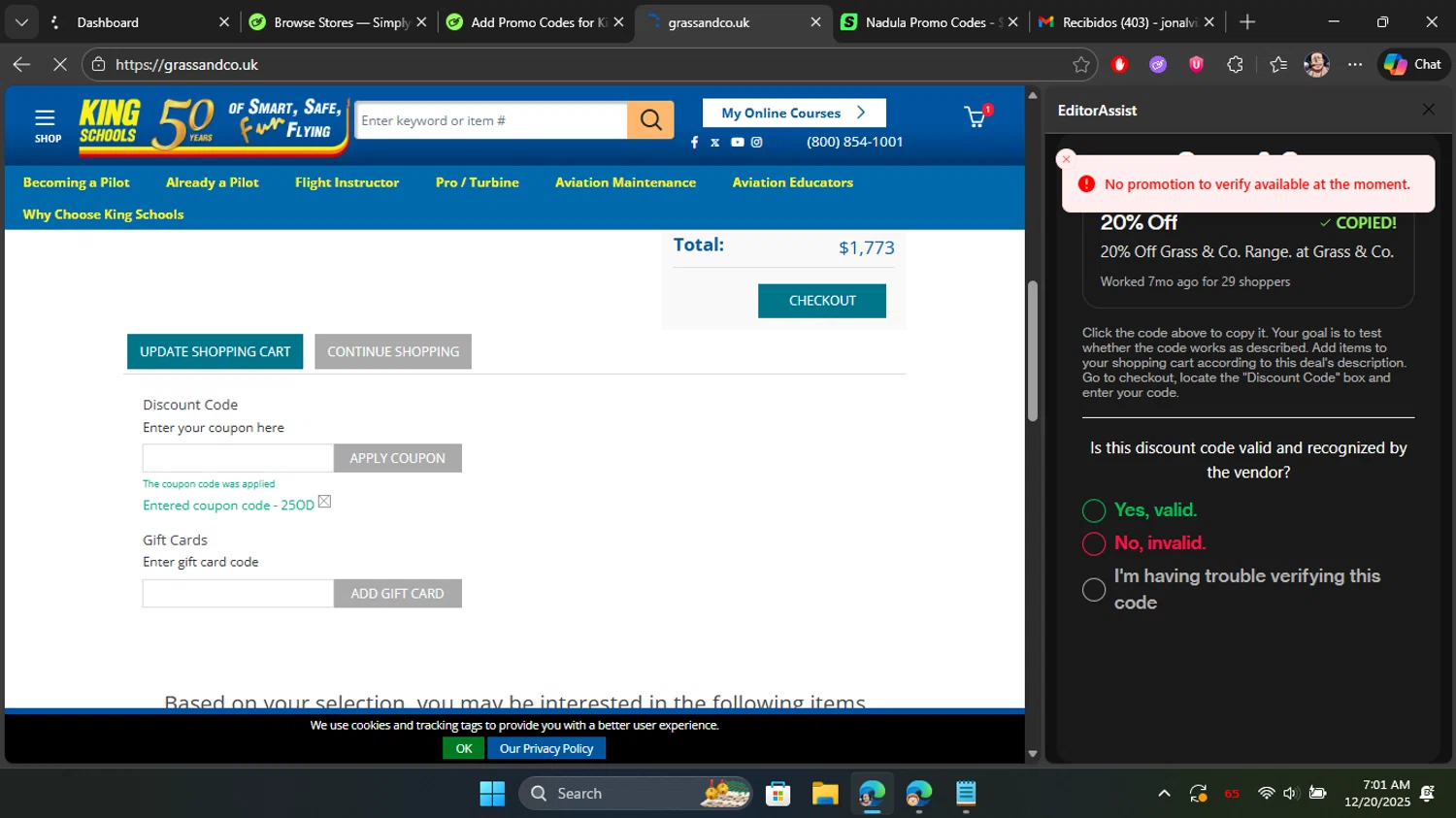Open Microsoft Store from the taskbar

coord(778,794)
